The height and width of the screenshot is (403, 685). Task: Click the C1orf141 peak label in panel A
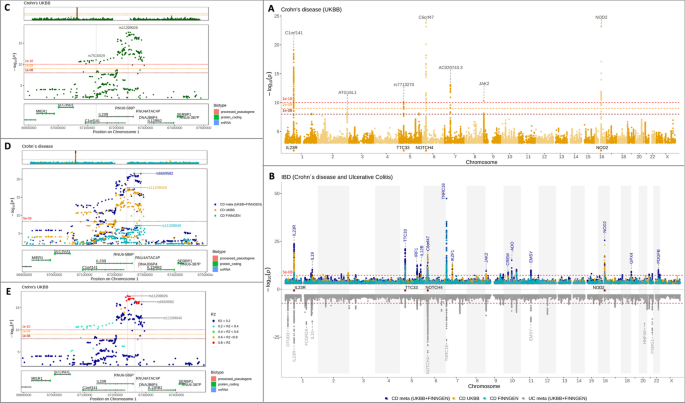point(294,33)
